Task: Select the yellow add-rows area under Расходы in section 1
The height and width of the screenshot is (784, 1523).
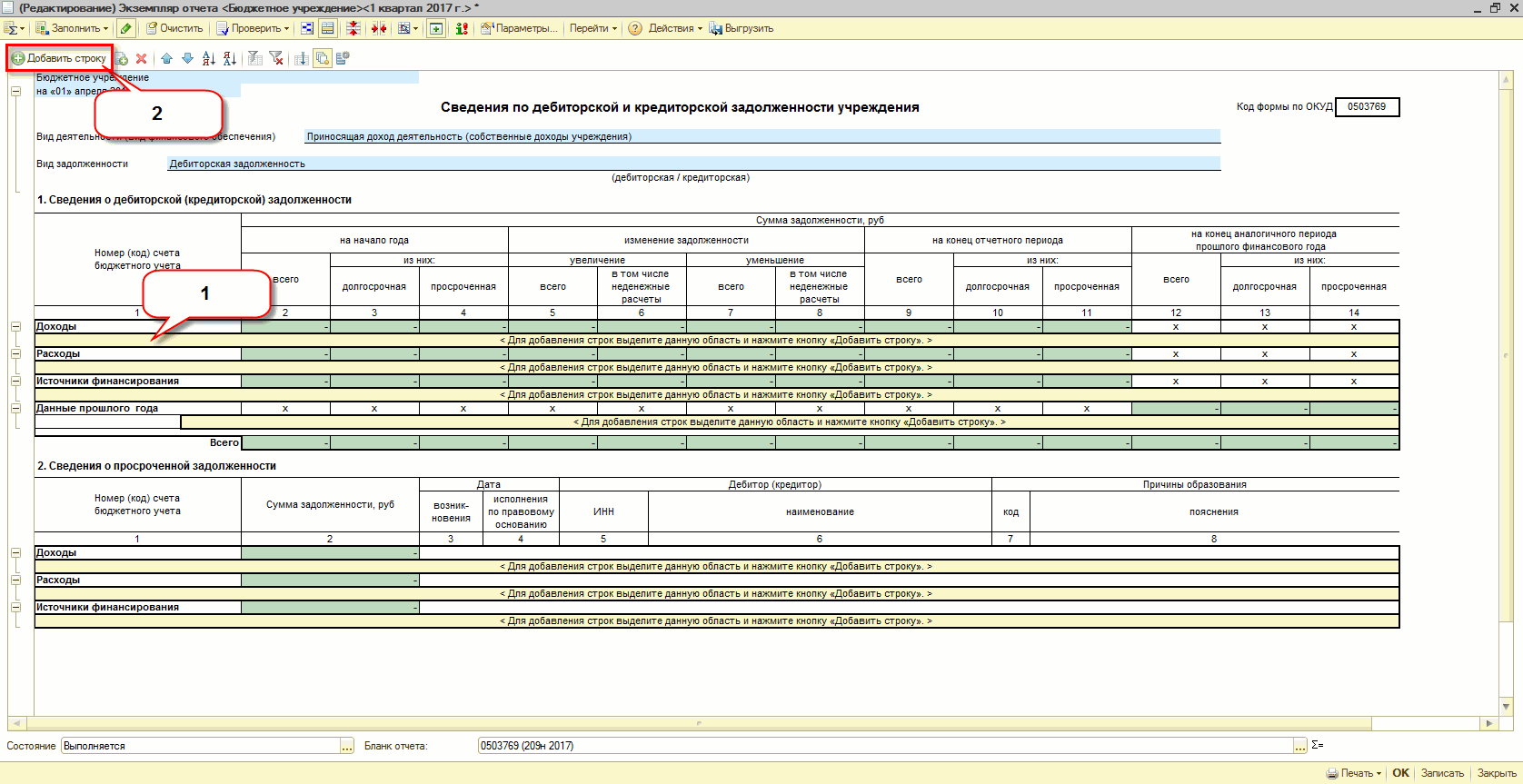Action: click(716, 368)
